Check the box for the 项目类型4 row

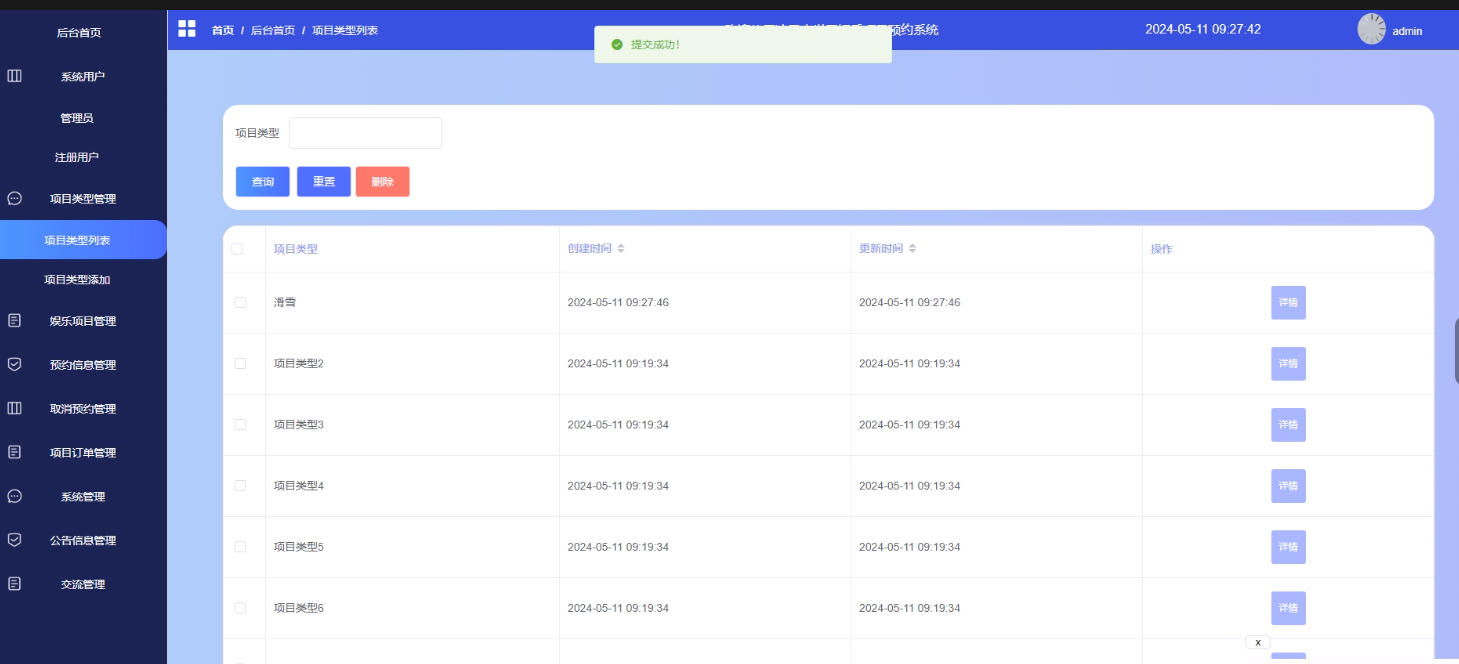(x=240, y=485)
